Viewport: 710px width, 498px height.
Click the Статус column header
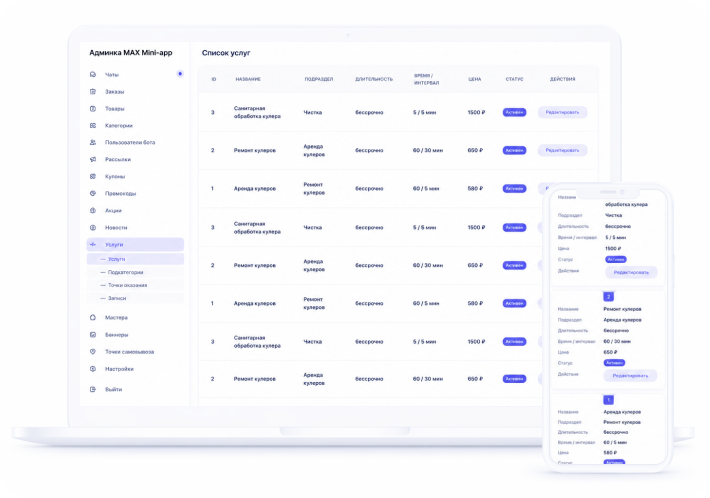tap(514, 79)
